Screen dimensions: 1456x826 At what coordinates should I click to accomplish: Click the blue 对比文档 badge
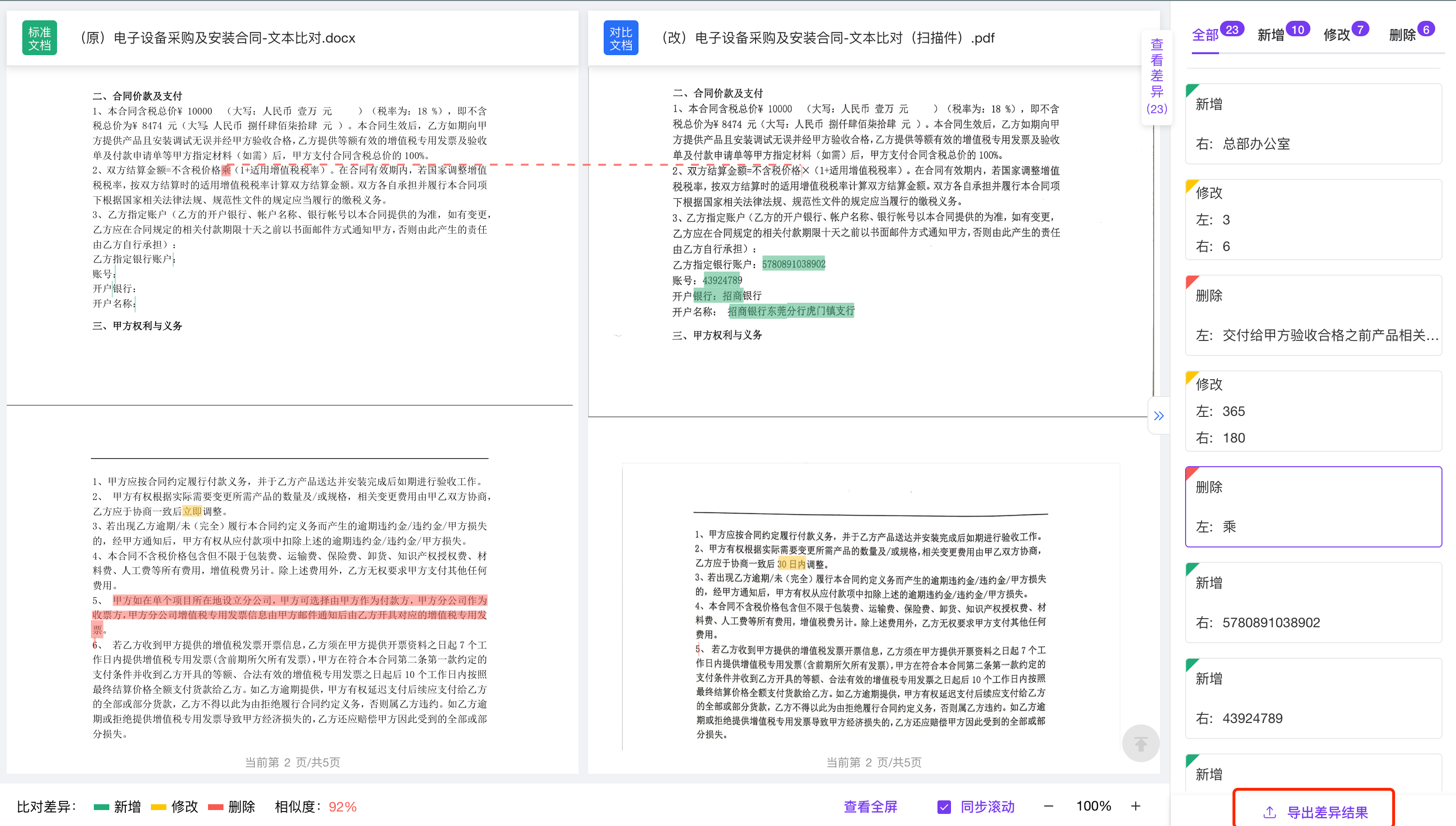[x=620, y=38]
